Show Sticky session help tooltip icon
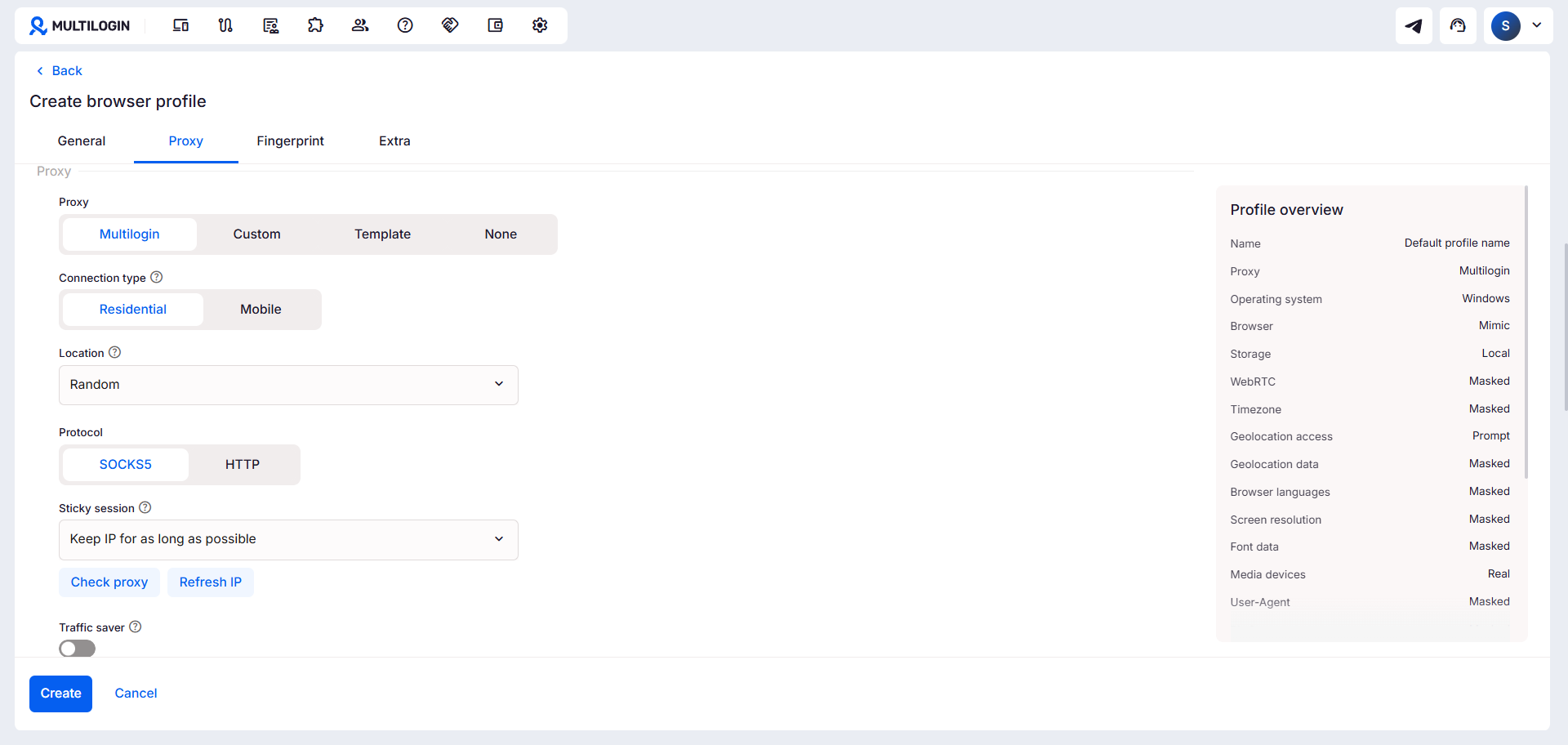 (145, 507)
